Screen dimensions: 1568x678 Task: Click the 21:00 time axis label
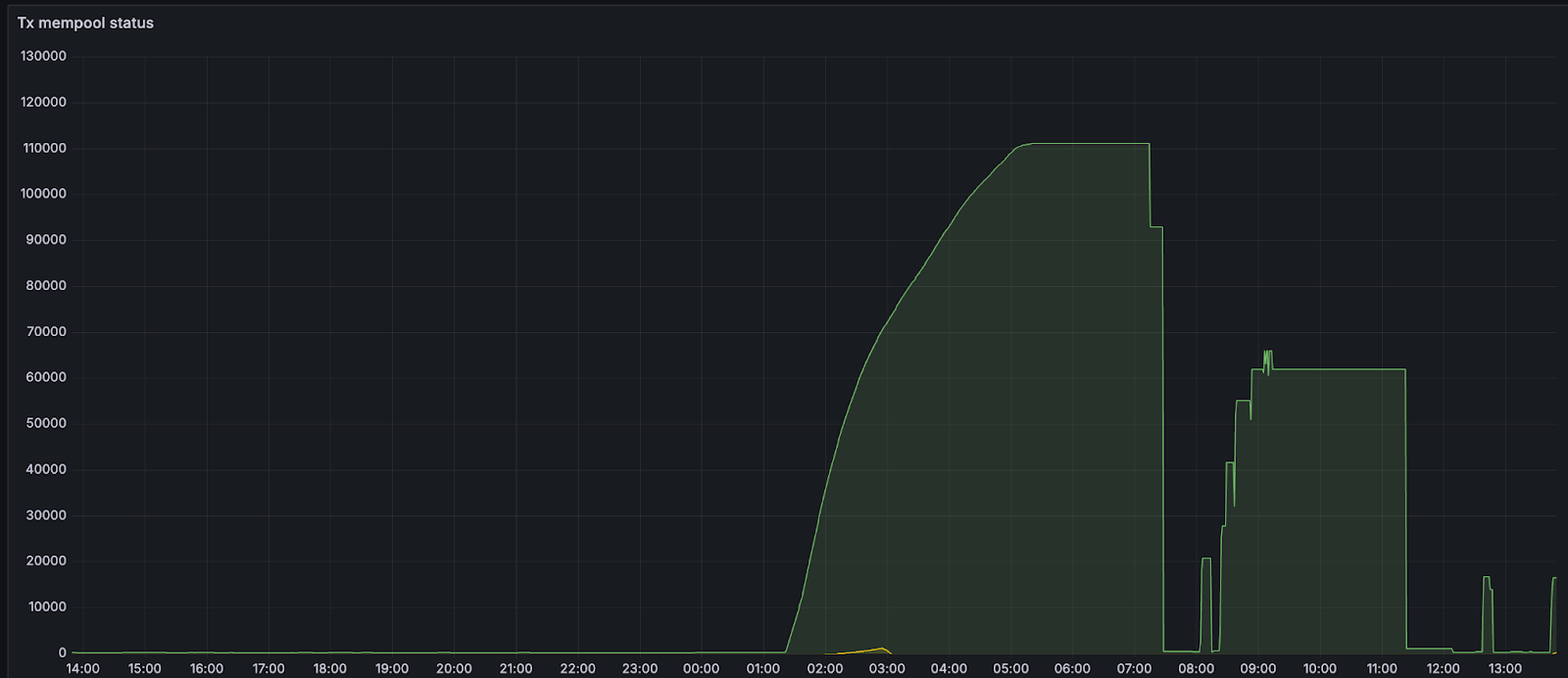515,668
